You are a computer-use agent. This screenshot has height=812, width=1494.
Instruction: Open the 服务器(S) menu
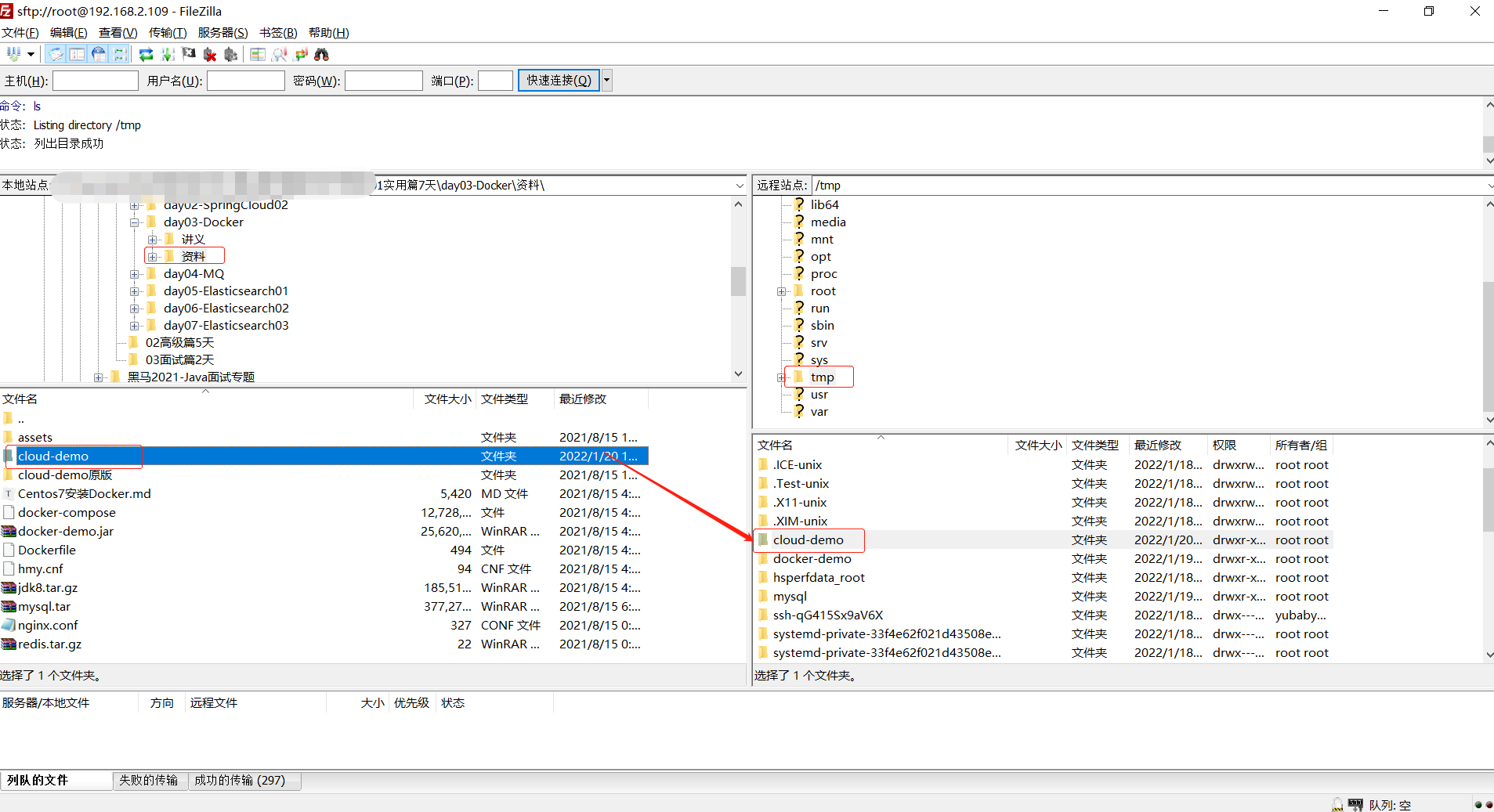point(223,32)
